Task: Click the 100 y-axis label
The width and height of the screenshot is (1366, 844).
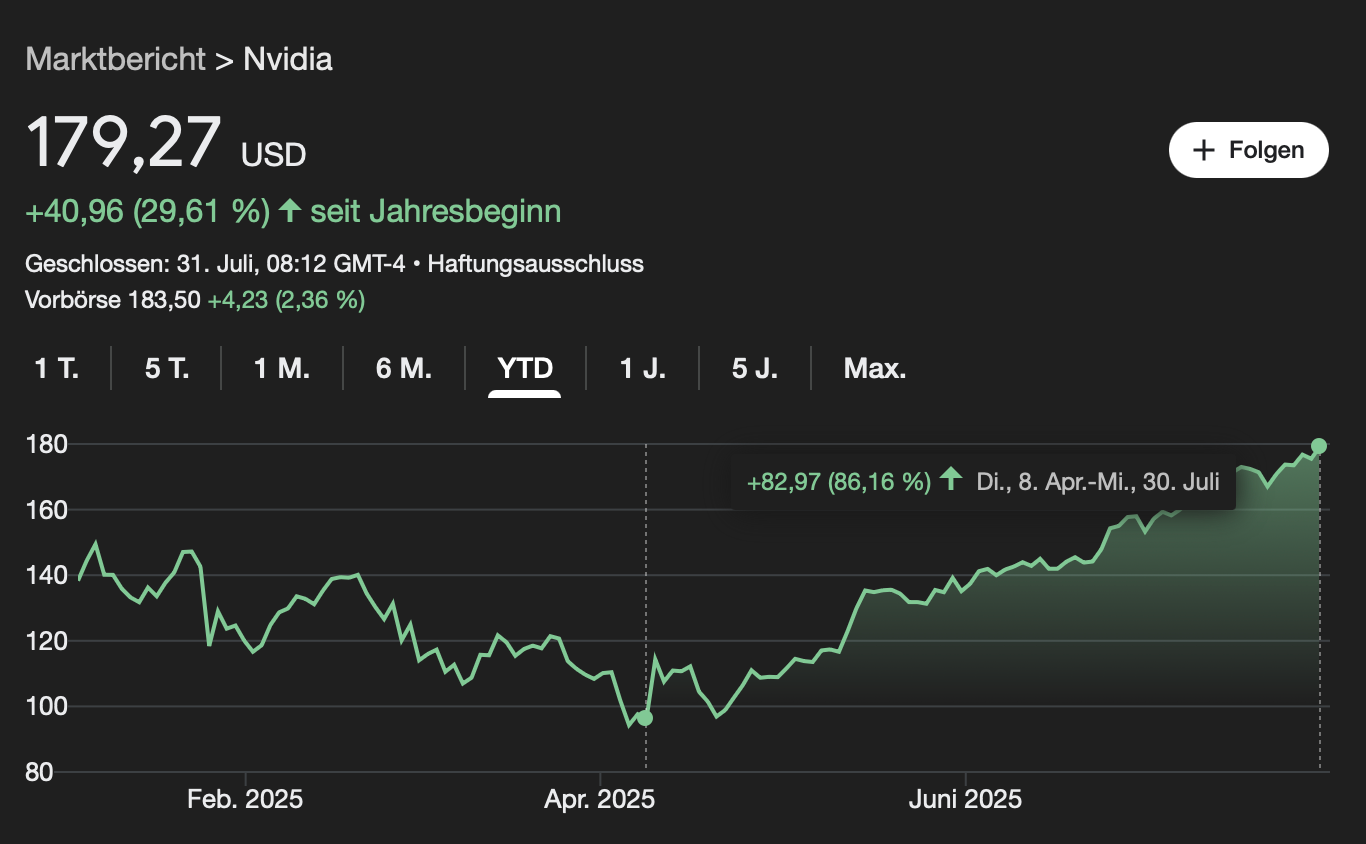Action: coord(45,707)
